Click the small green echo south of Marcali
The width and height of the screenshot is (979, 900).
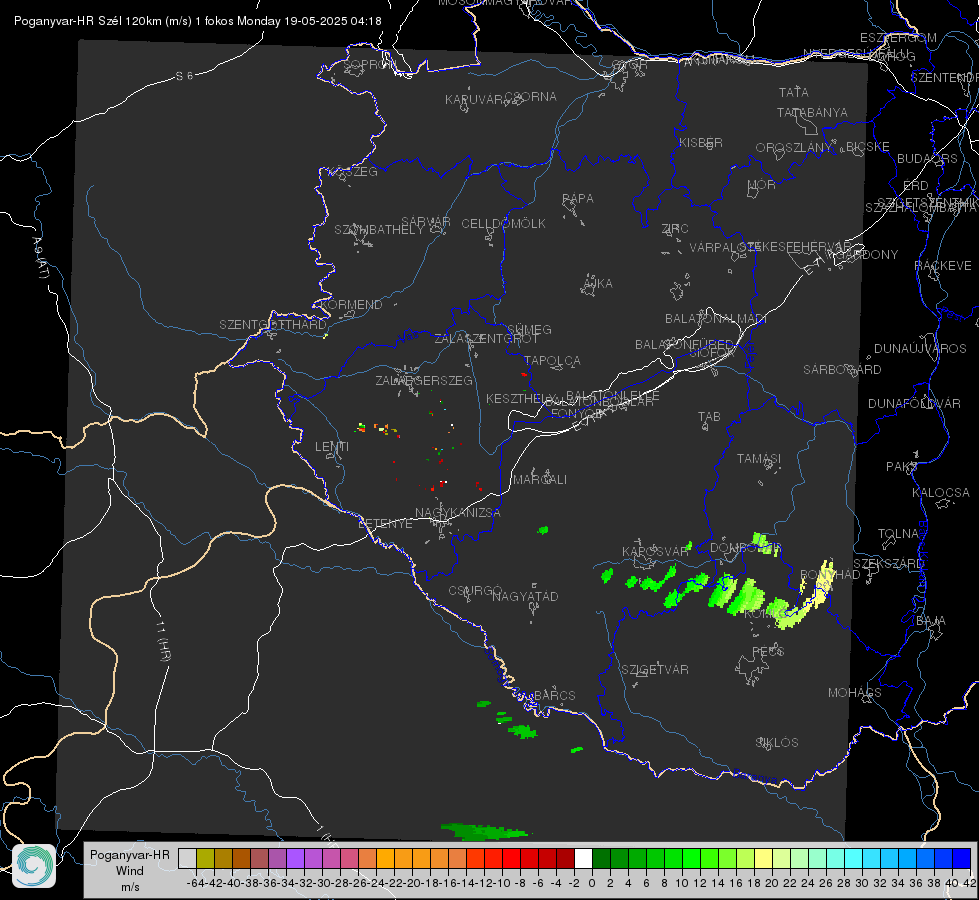543,530
